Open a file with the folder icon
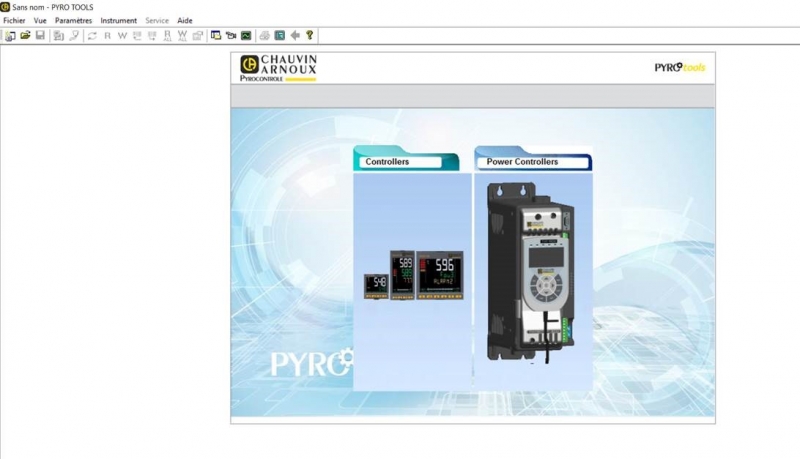Viewport: 800px width, 459px height. pos(25,36)
